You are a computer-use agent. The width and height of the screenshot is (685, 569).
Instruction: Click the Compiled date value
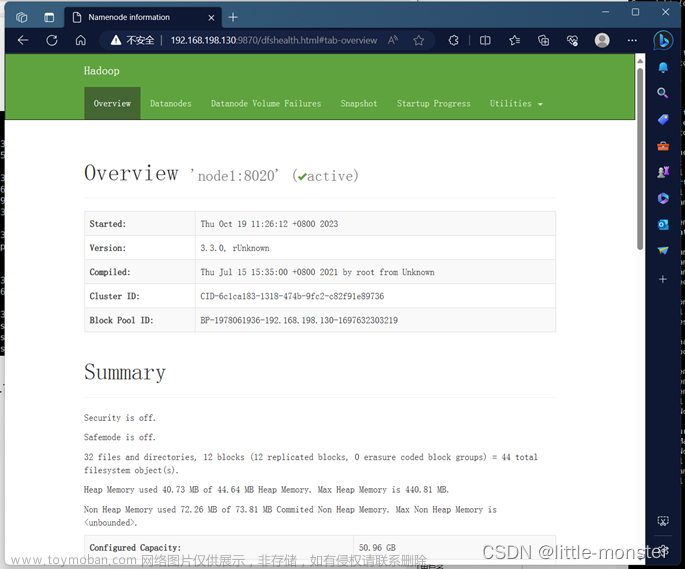click(317, 272)
